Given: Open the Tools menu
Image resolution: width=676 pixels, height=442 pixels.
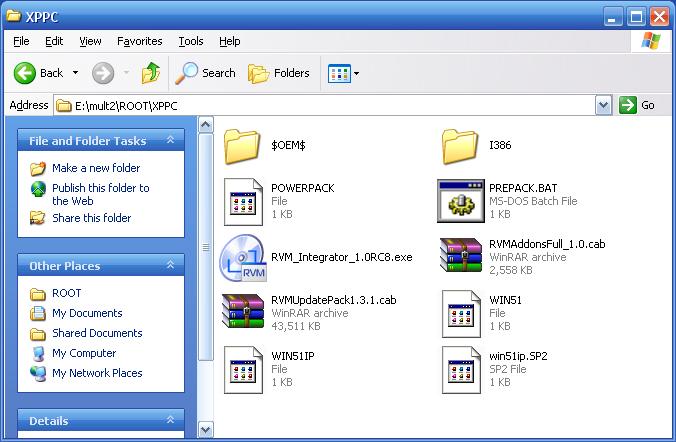Looking at the screenshot, I should (x=191, y=41).
